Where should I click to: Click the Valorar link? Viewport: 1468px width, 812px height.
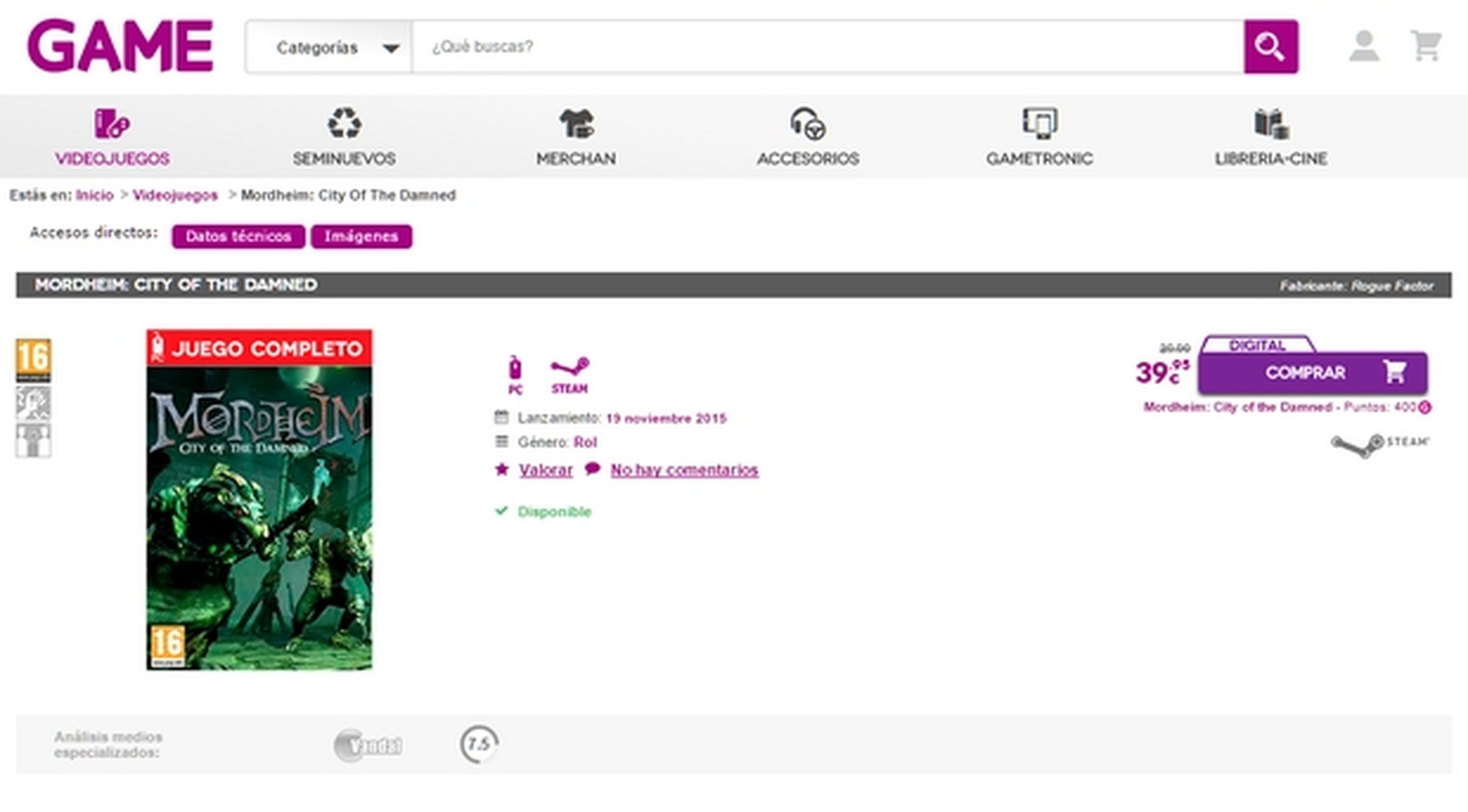coord(546,471)
